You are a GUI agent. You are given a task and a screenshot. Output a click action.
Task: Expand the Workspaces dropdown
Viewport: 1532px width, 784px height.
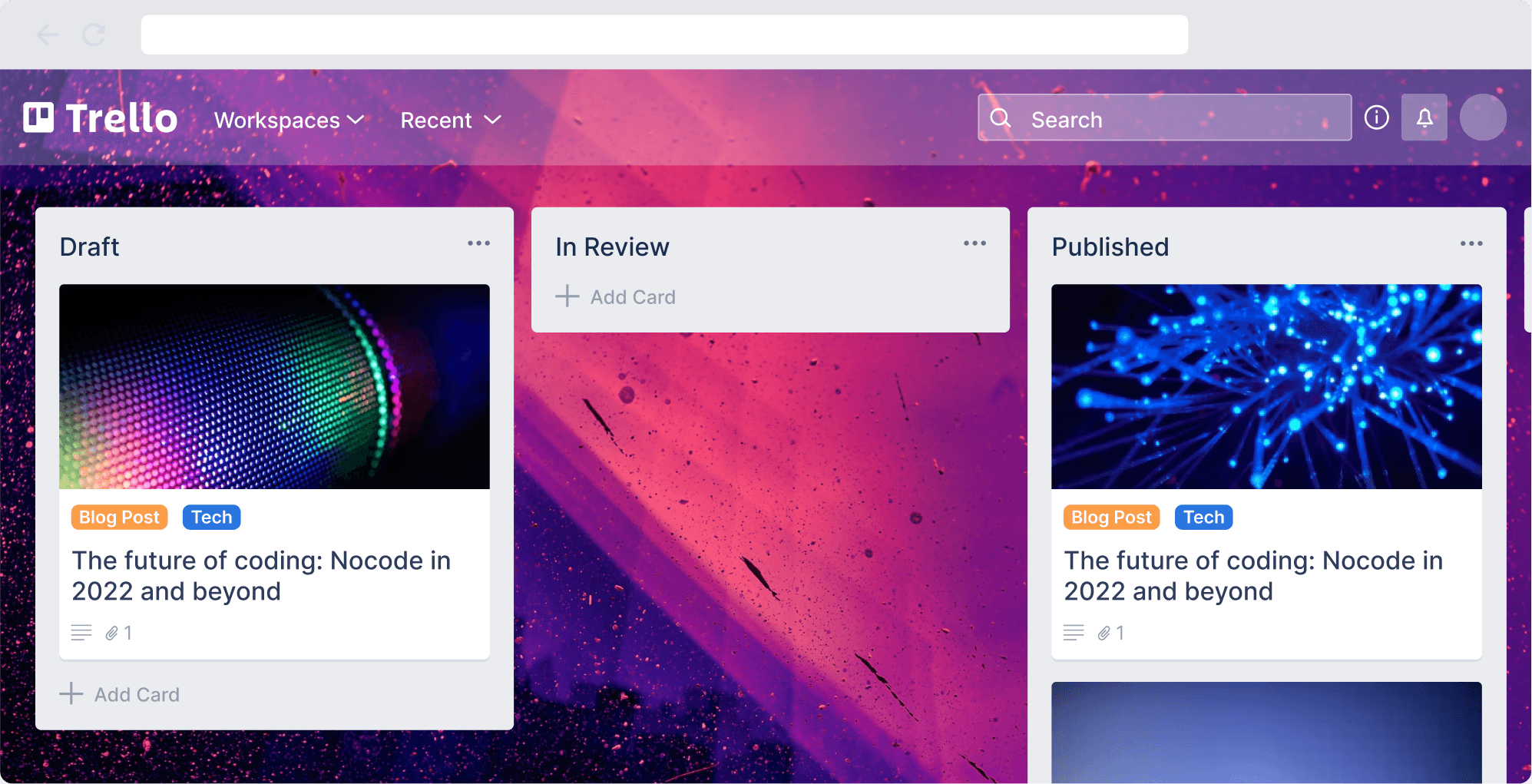[x=289, y=120]
